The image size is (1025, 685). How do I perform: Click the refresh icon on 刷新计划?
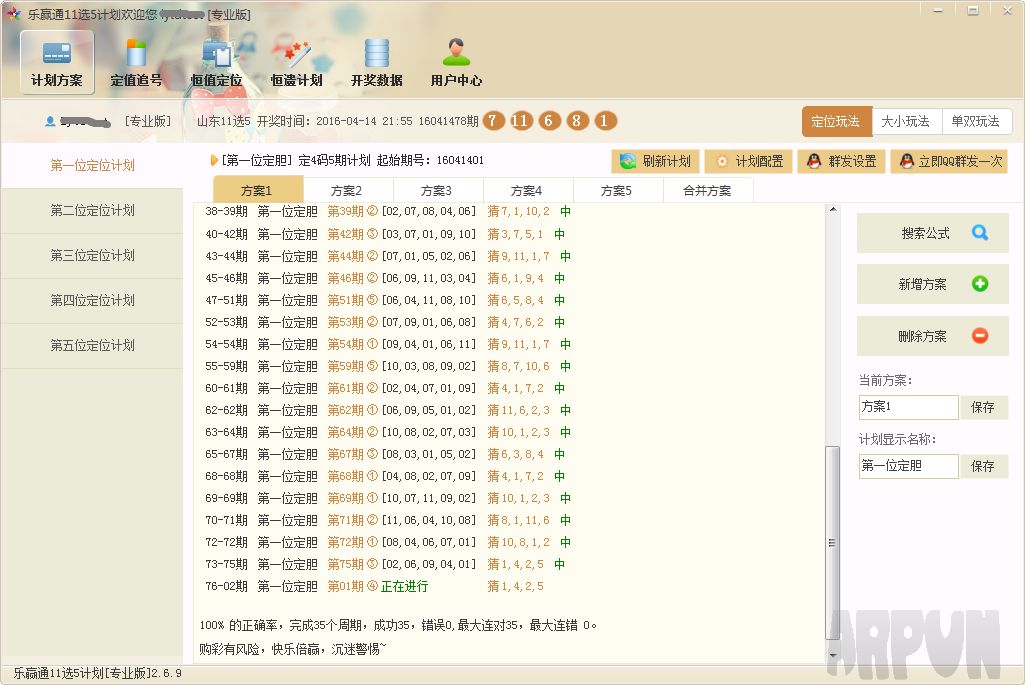click(x=628, y=161)
